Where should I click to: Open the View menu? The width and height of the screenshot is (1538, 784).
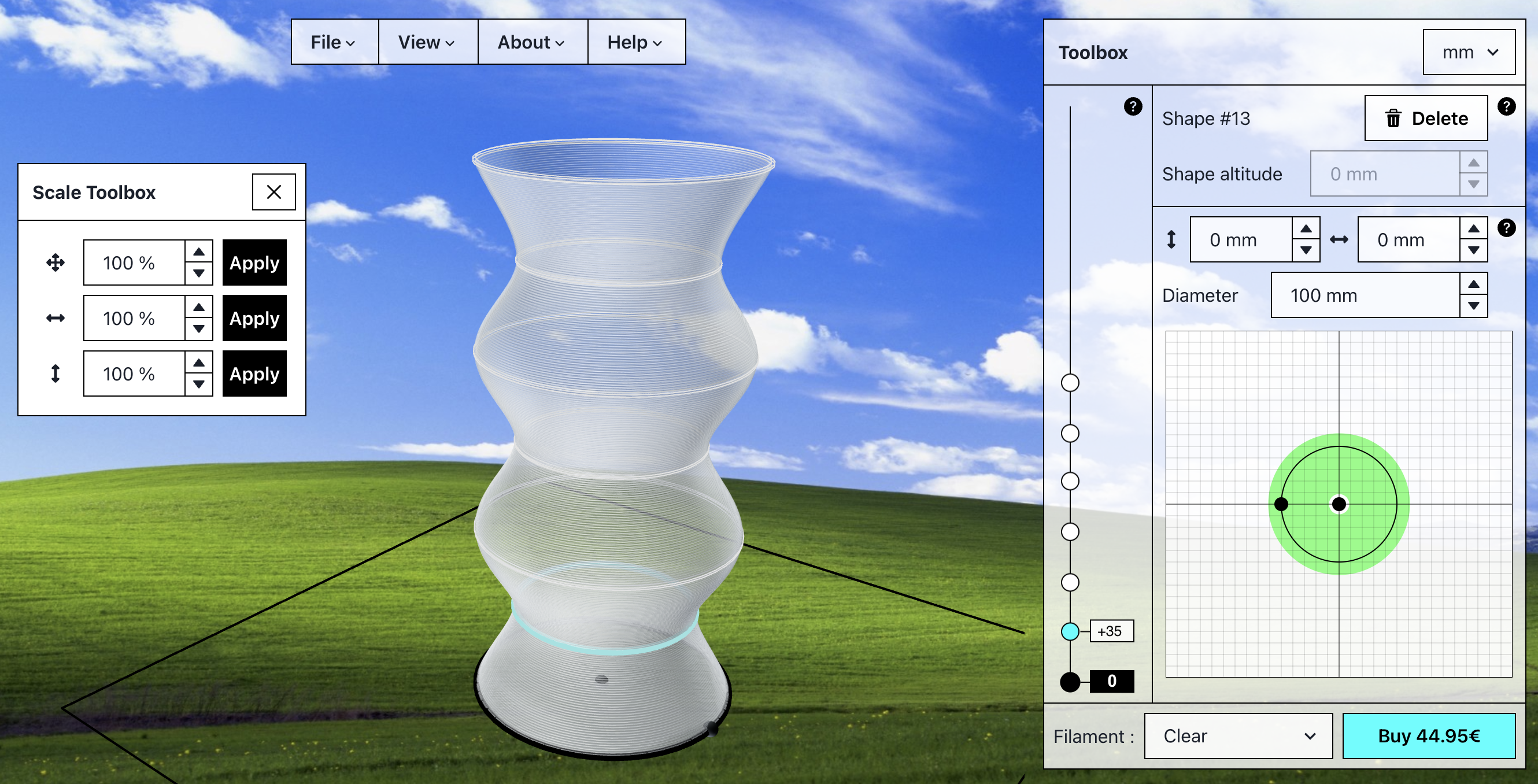point(427,42)
